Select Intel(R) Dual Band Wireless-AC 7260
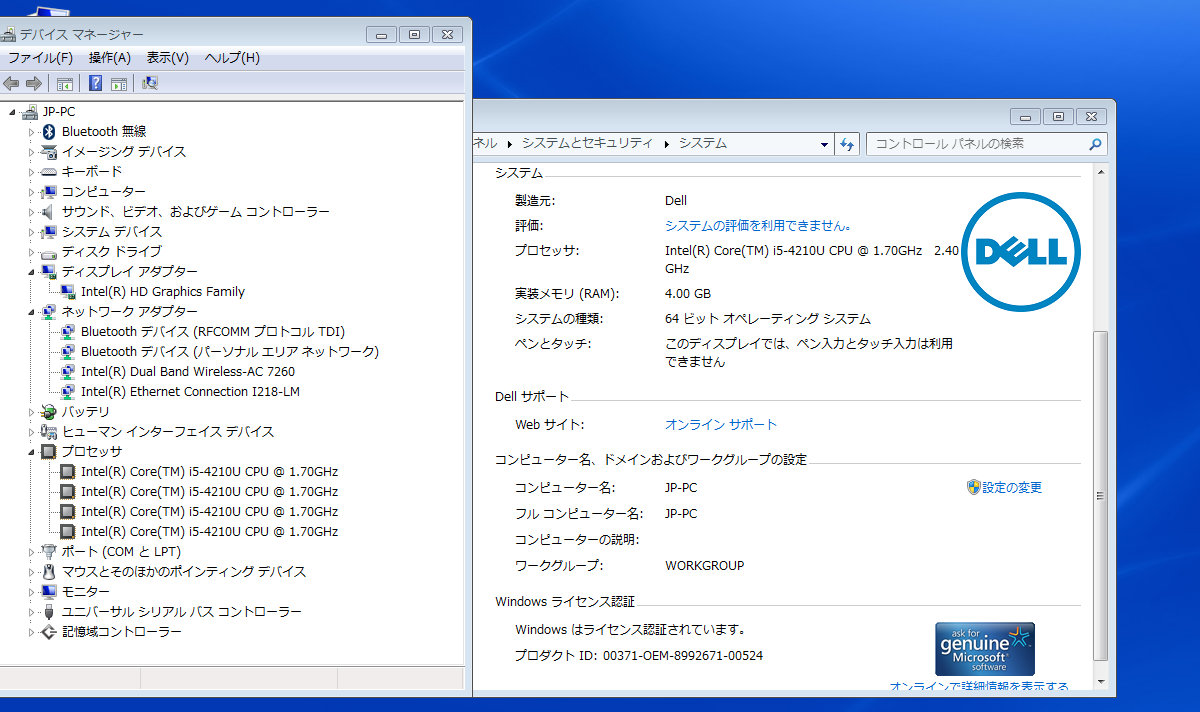Image resolution: width=1200 pixels, height=712 pixels. (x=188, y=372)
